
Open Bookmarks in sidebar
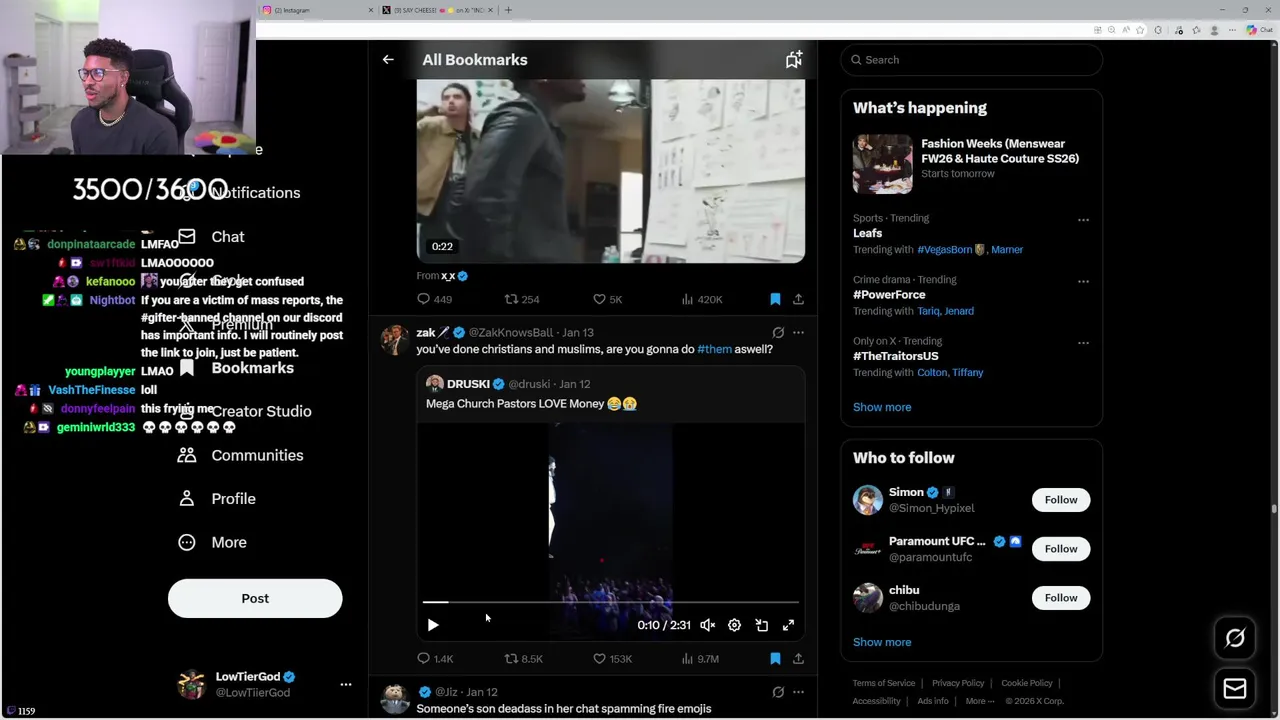pos(236,368)
